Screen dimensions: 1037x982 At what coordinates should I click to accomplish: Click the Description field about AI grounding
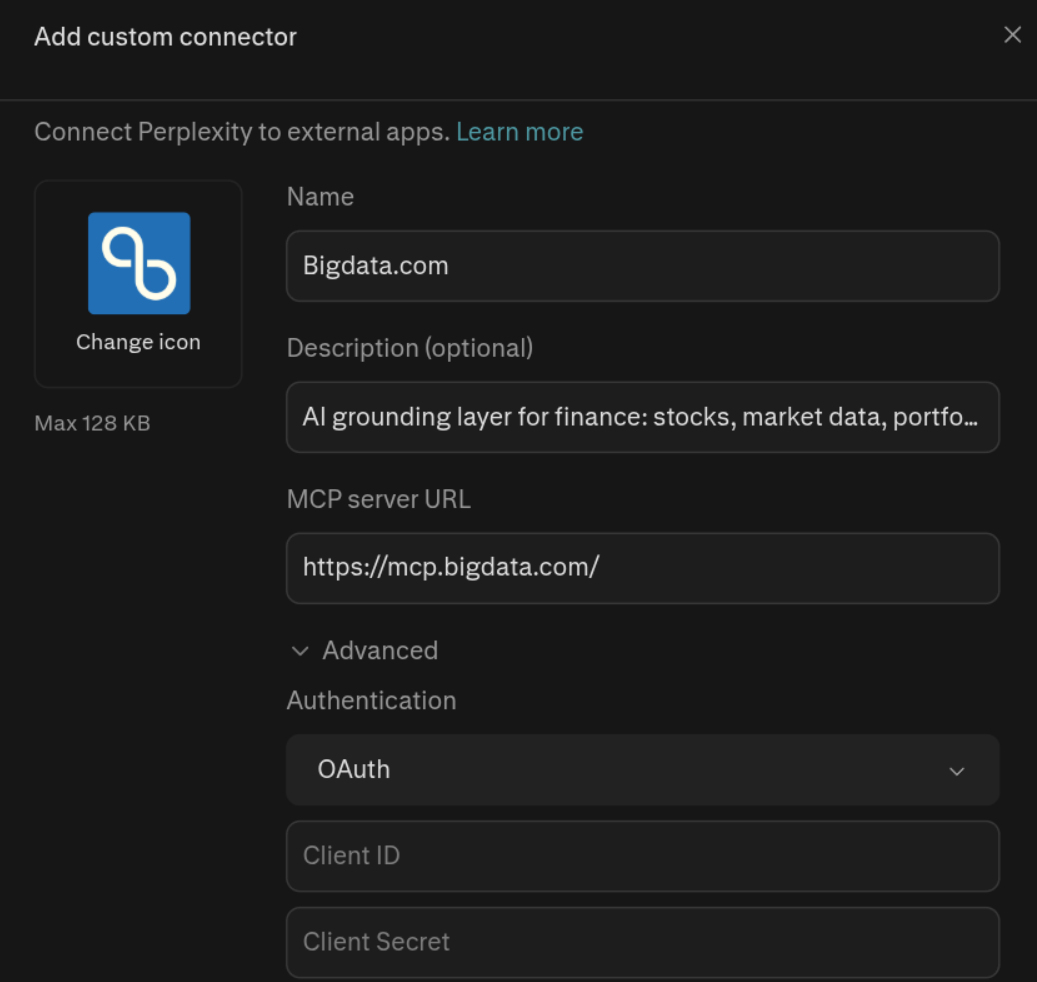tap(642, 417)
